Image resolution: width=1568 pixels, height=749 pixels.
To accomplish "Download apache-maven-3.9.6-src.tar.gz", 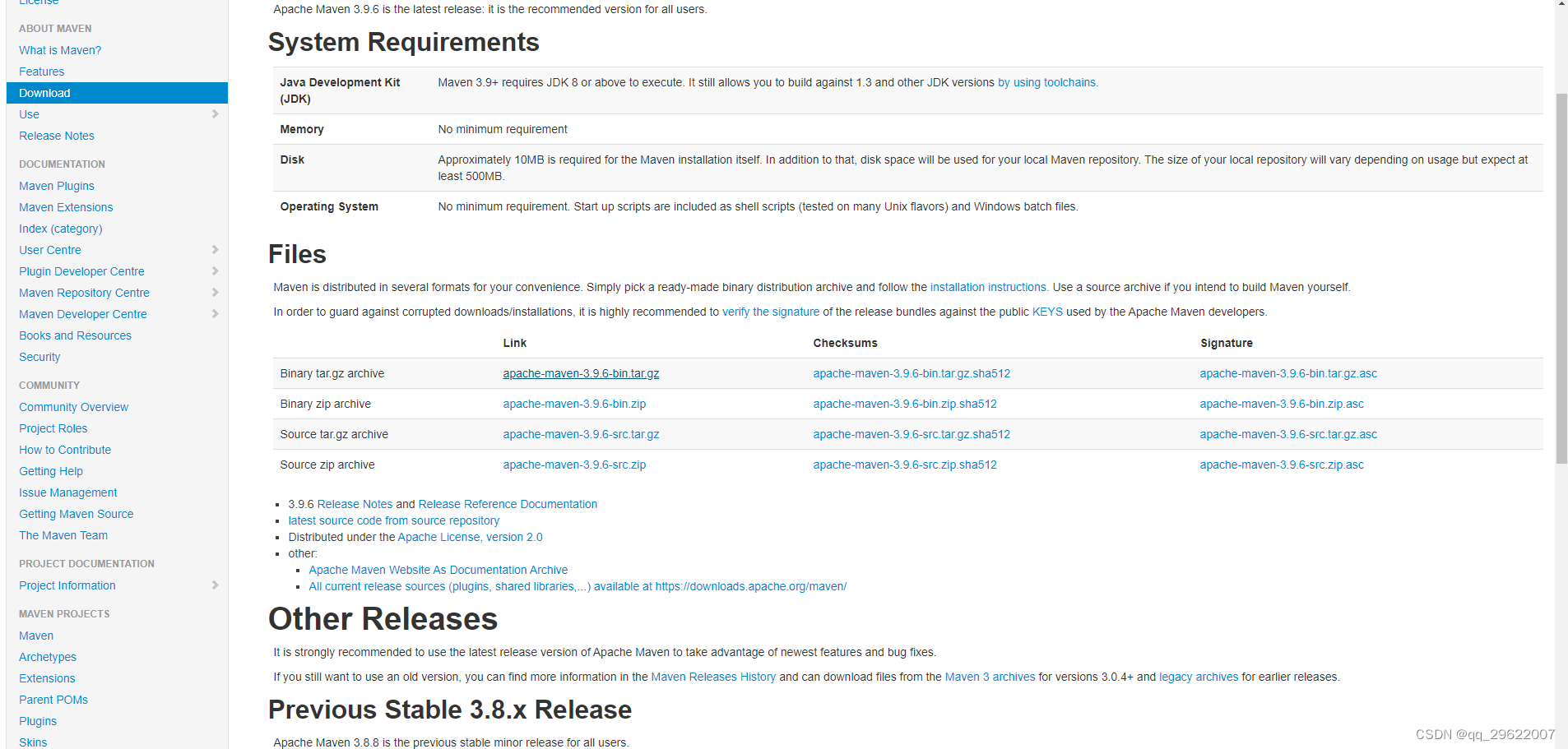I will pos(581,434).
